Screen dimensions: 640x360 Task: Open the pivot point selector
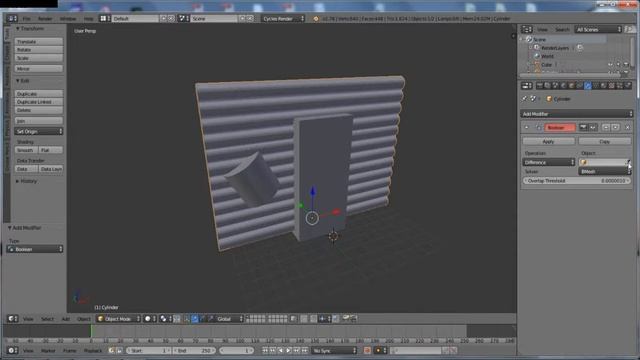(x=165, y=319)
